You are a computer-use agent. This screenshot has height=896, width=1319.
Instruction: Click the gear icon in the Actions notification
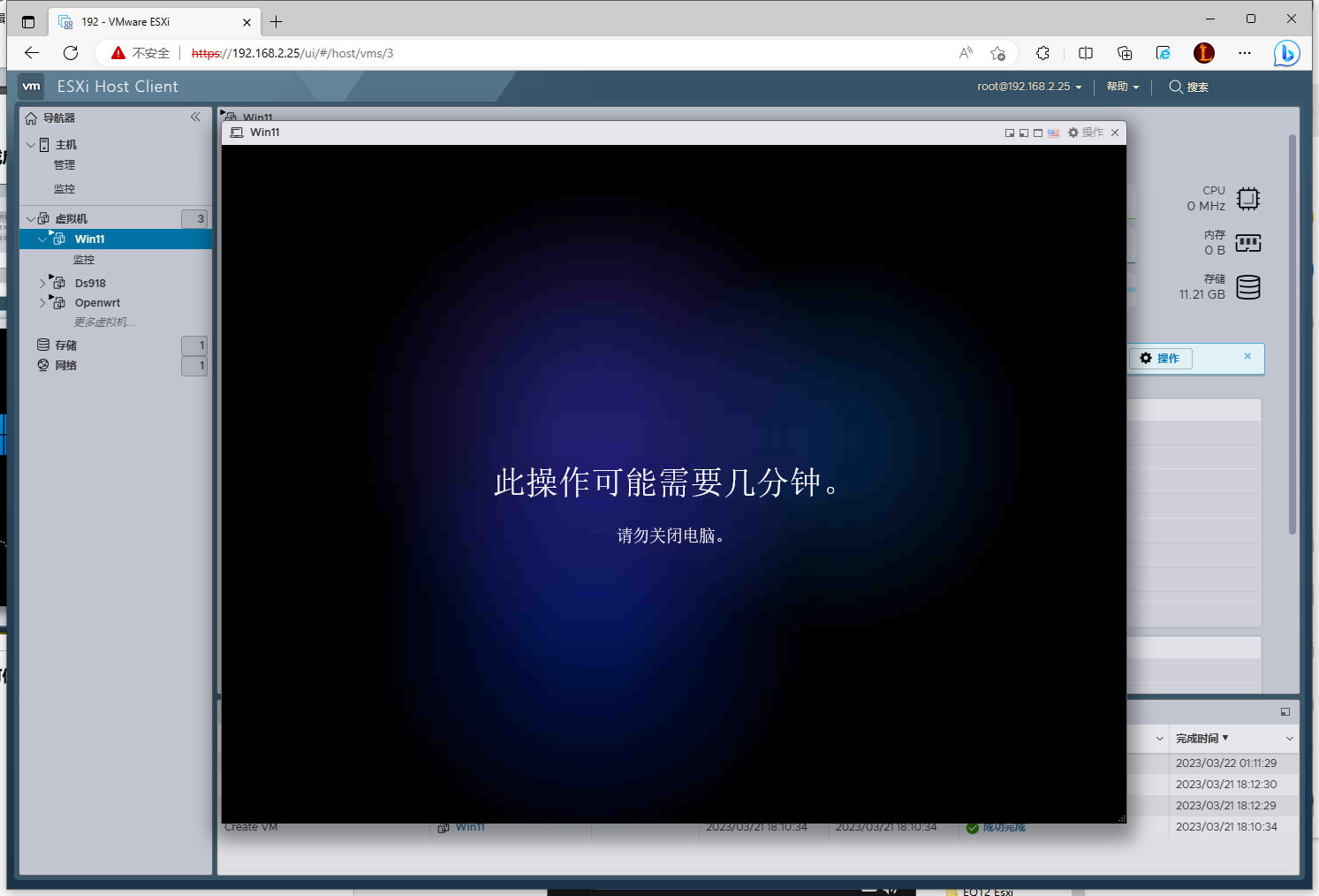(1146, 358)
